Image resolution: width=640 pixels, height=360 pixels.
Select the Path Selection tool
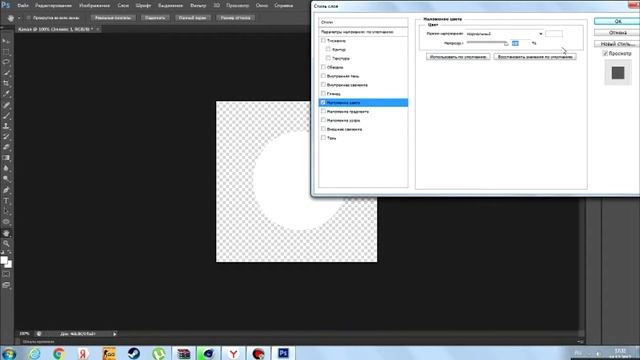(6, 211)
